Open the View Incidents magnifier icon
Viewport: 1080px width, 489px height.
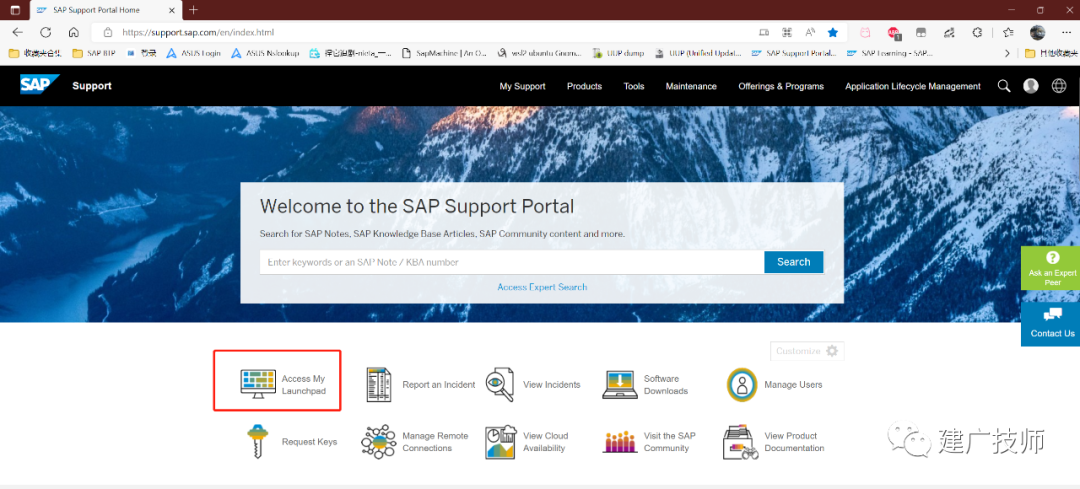(x=499, y=384)
